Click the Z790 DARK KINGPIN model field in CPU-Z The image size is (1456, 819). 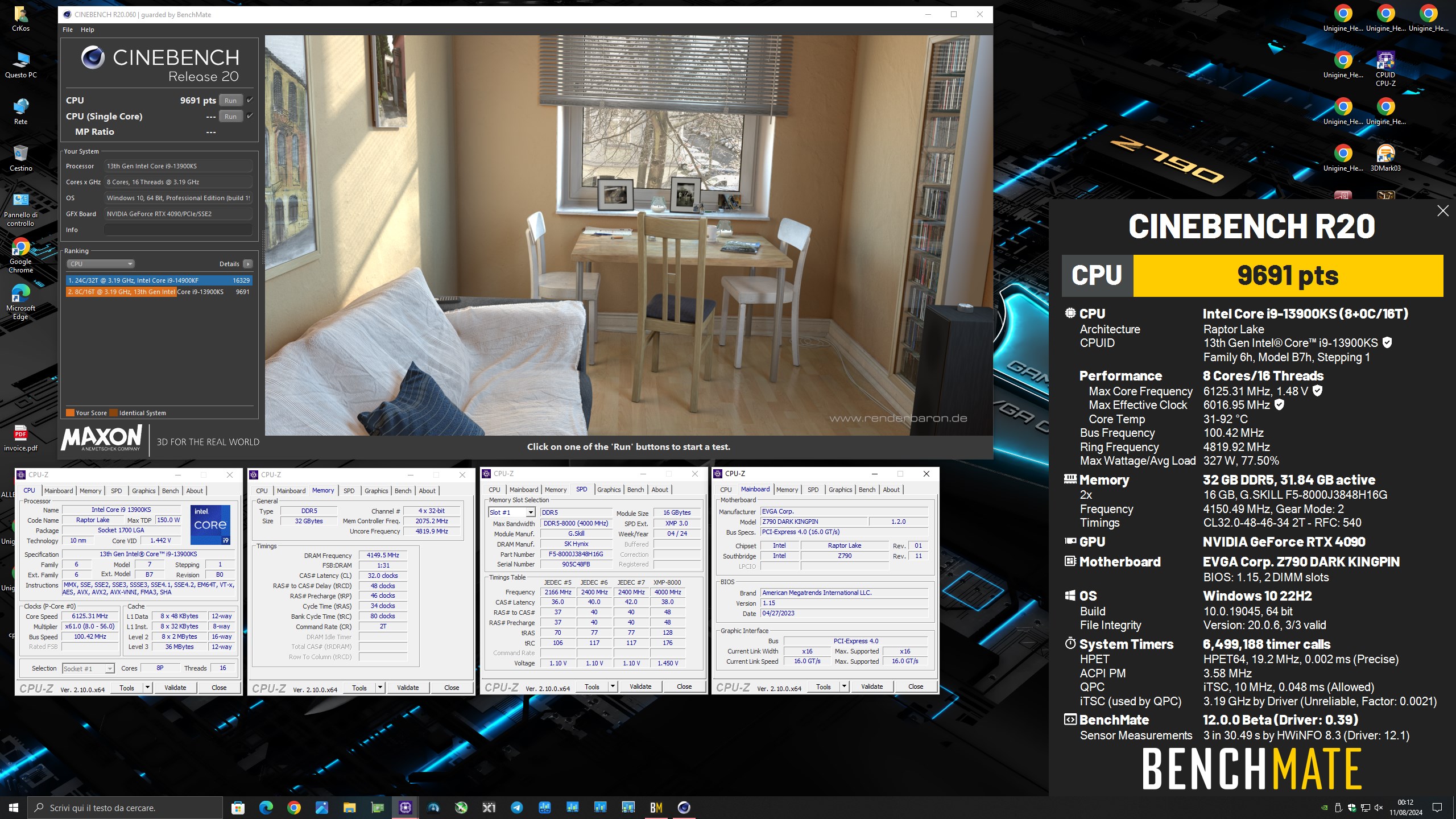(813, 522)
